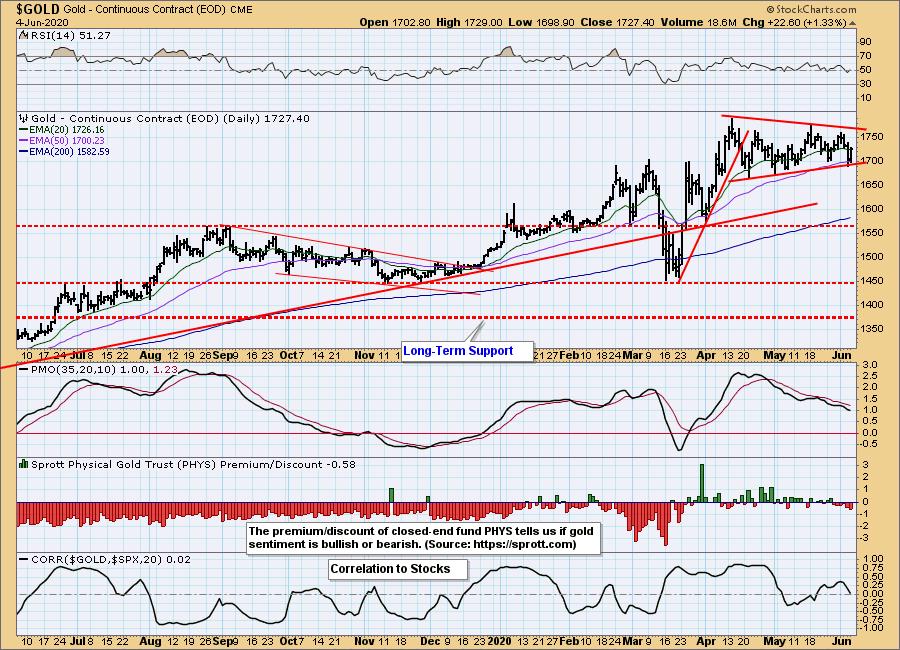900x650 pixels.
Task: Click the Chg +22.60 (+1.33%) value
Action: point(794,22)
